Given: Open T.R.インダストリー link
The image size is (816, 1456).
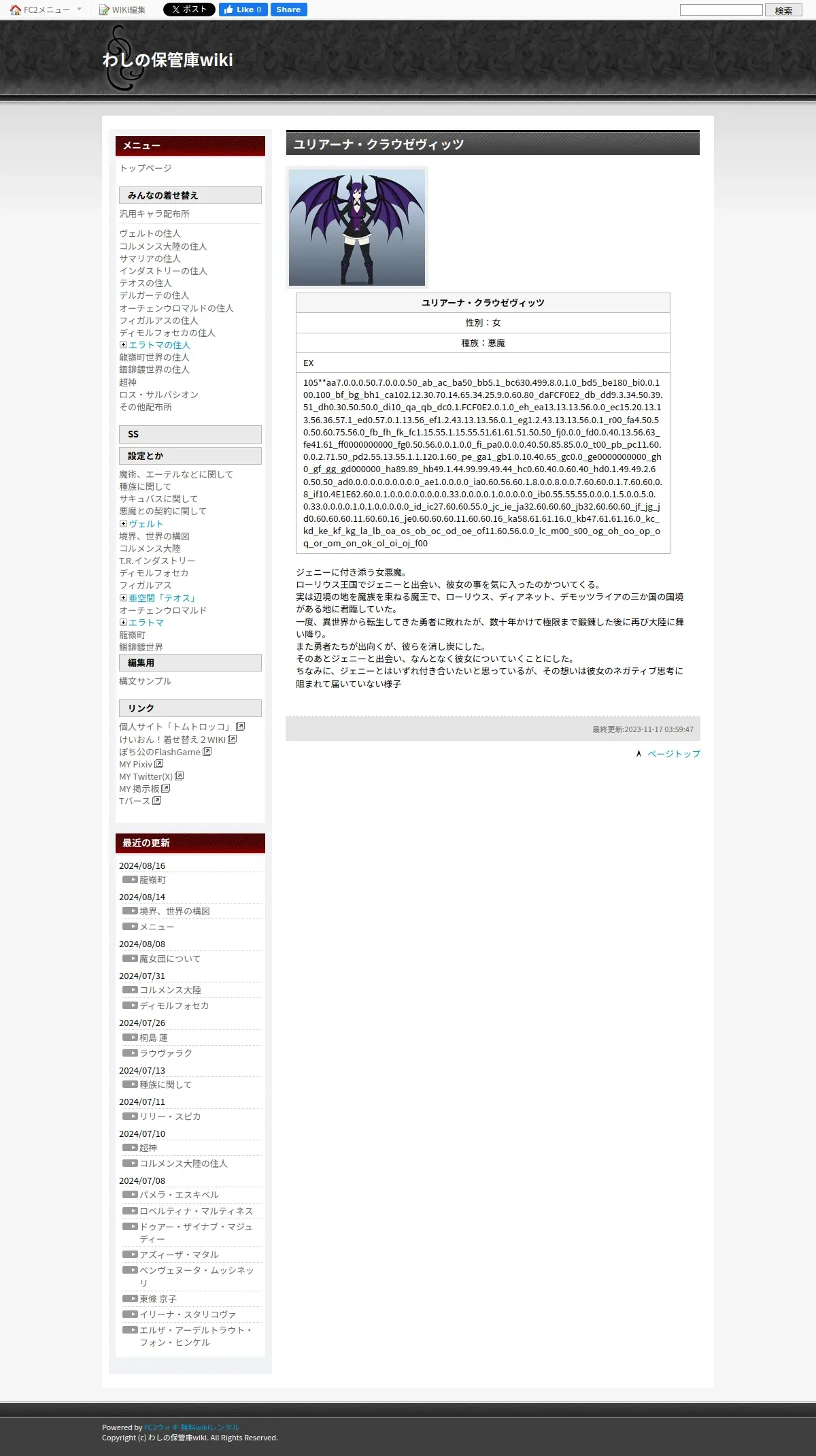Looking at the screenshot, I should tap(157, 561).
